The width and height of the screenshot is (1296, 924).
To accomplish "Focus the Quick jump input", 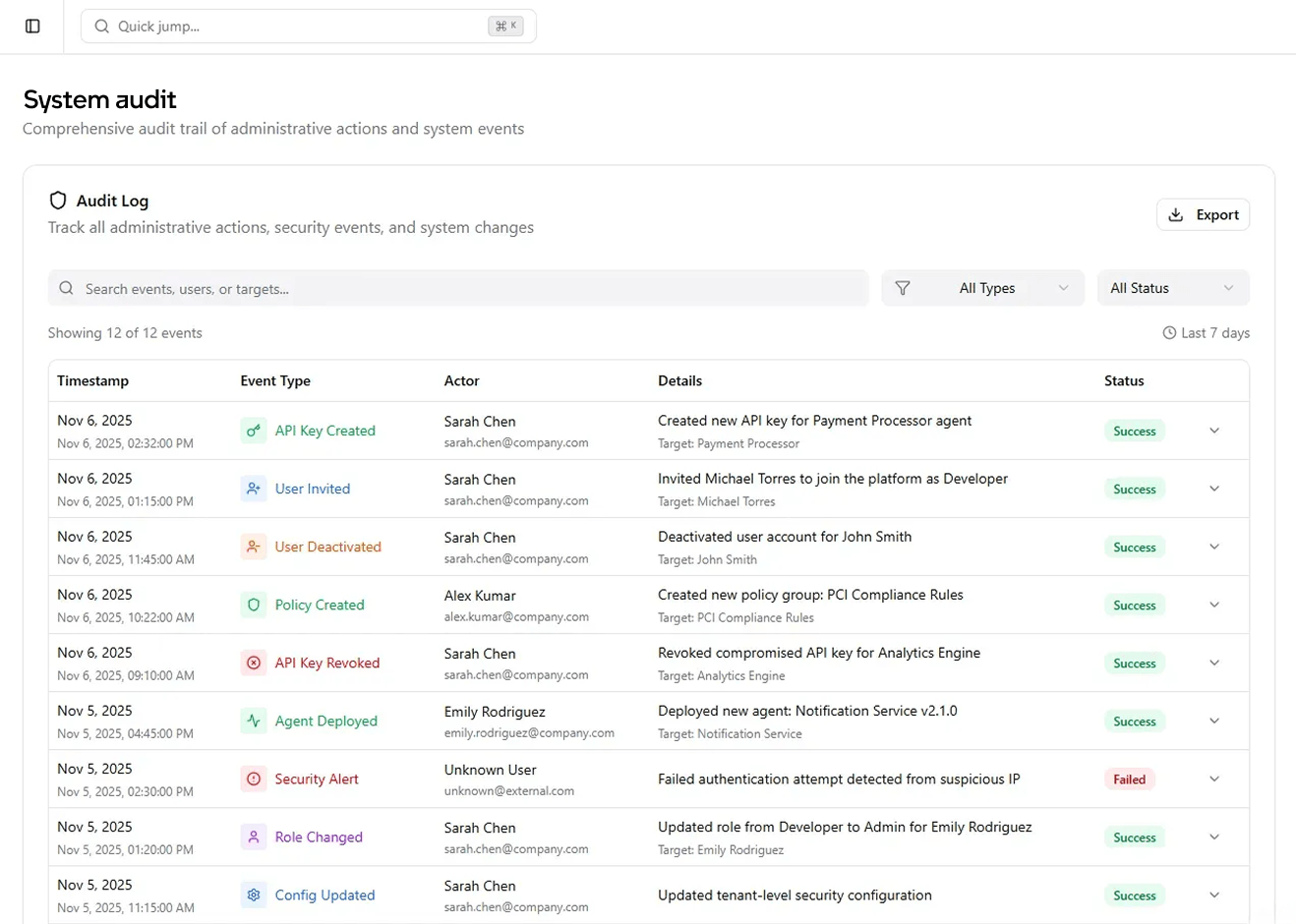I will click(308, 27).
